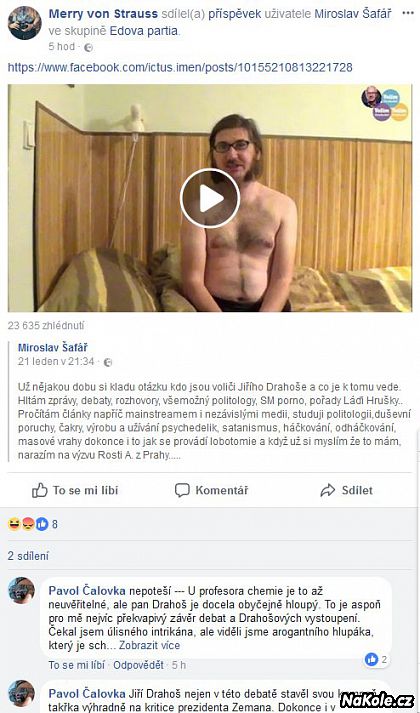Open the three-dot post options menu
The width and height of the screenshot is (420, 713).
coord(408,13)
